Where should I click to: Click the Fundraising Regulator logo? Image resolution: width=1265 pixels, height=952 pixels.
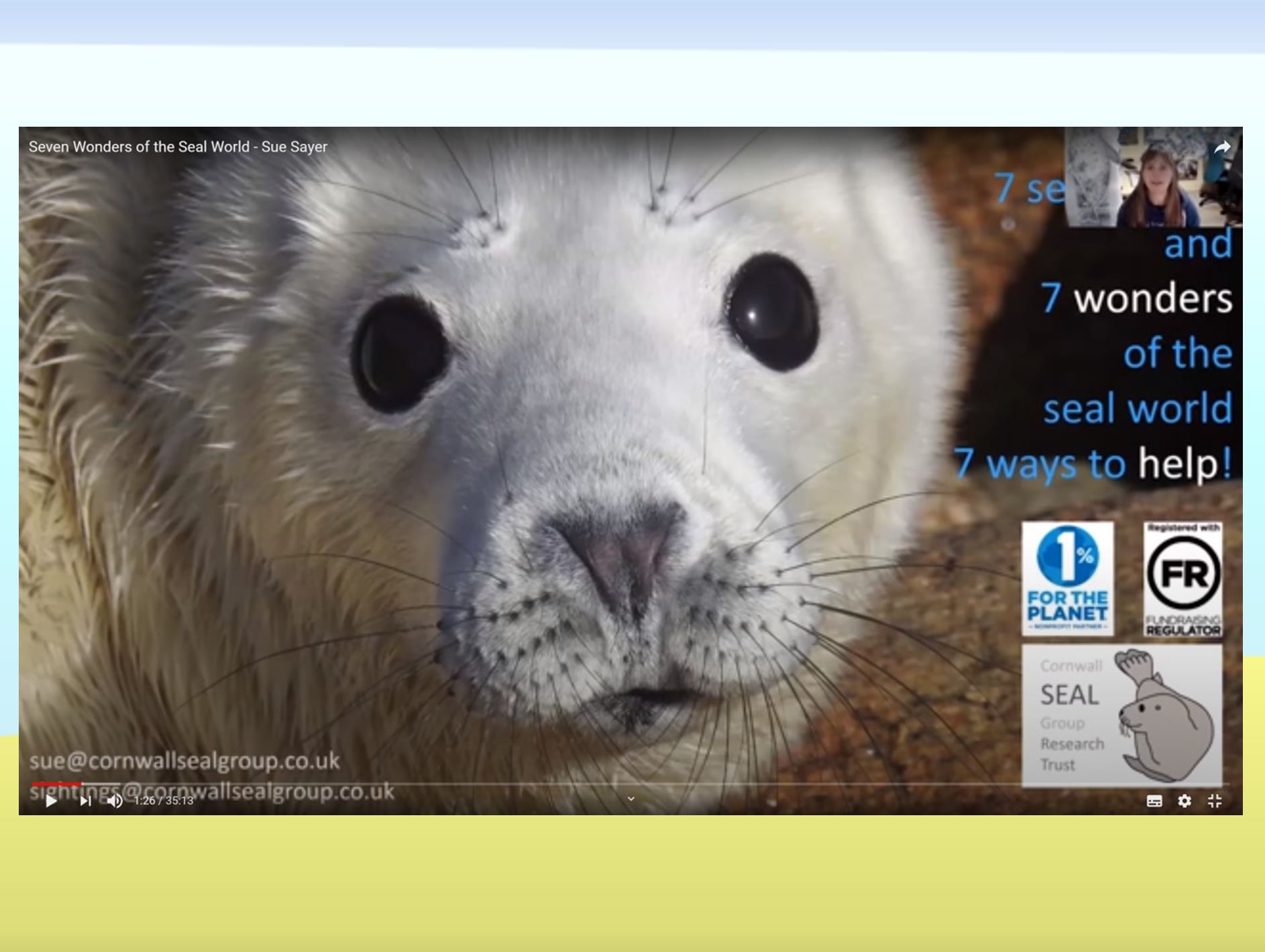click(x=1183, y=579)
